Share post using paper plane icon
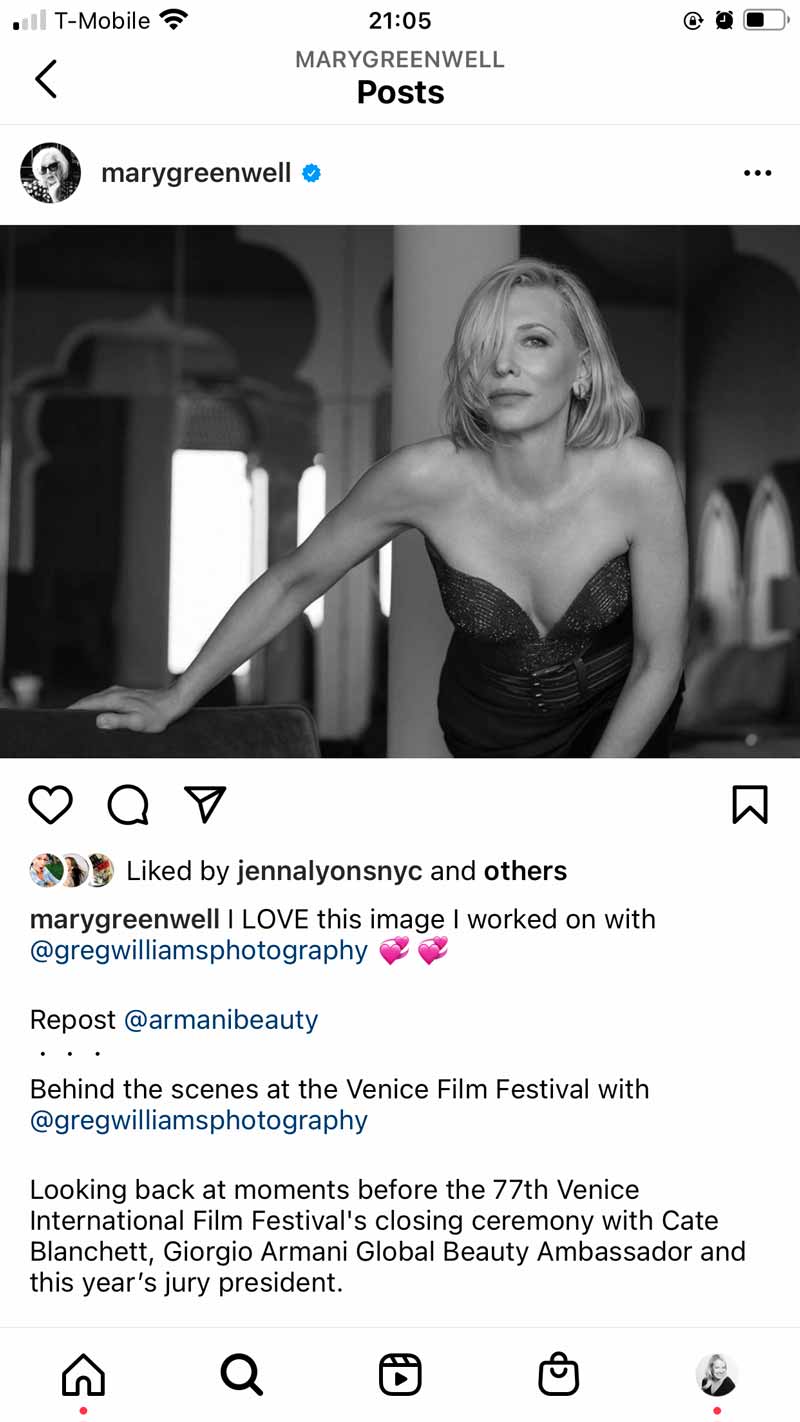The width and height of the screenshot is (800, 1422). point(205,804)
